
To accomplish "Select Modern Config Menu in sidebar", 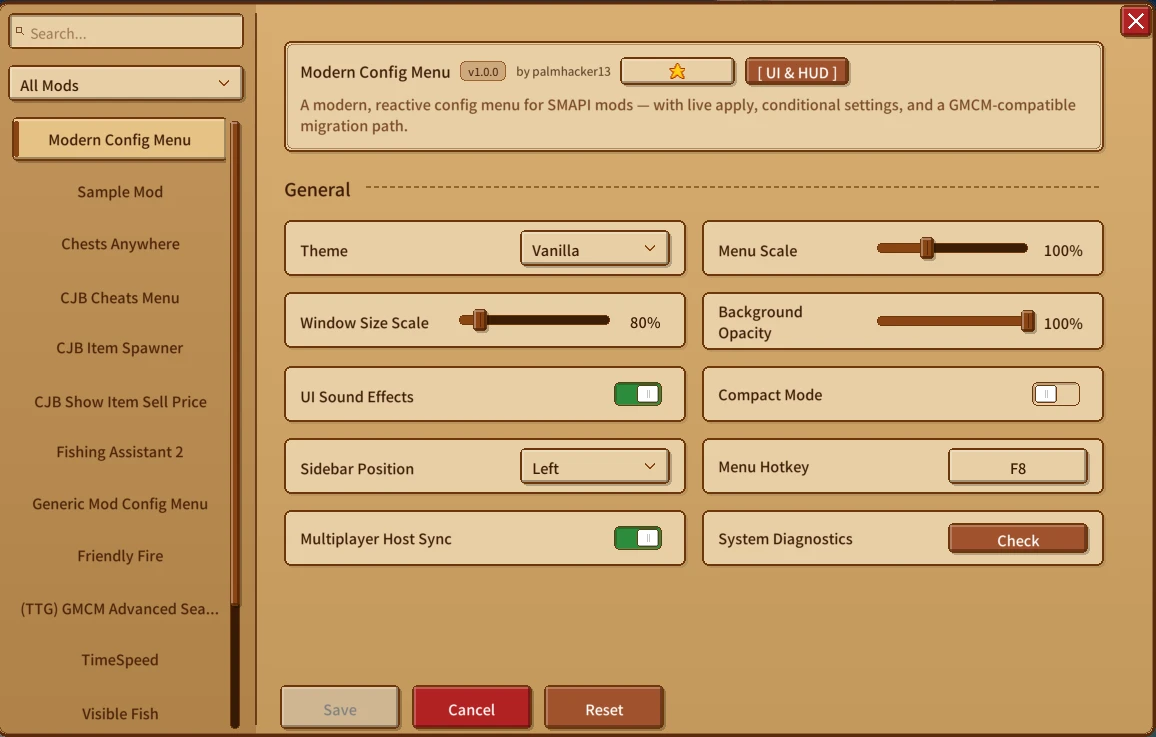I will 119,139.
